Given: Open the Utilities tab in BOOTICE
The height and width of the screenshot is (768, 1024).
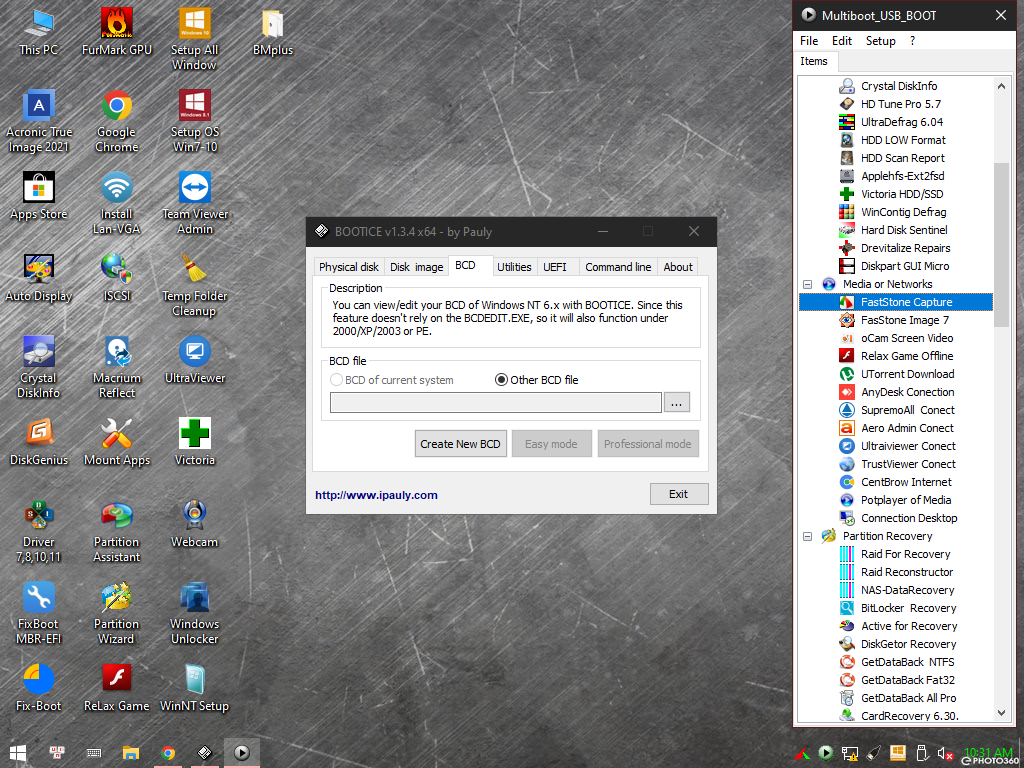Looking at the screenshot, I should point(514,266).
